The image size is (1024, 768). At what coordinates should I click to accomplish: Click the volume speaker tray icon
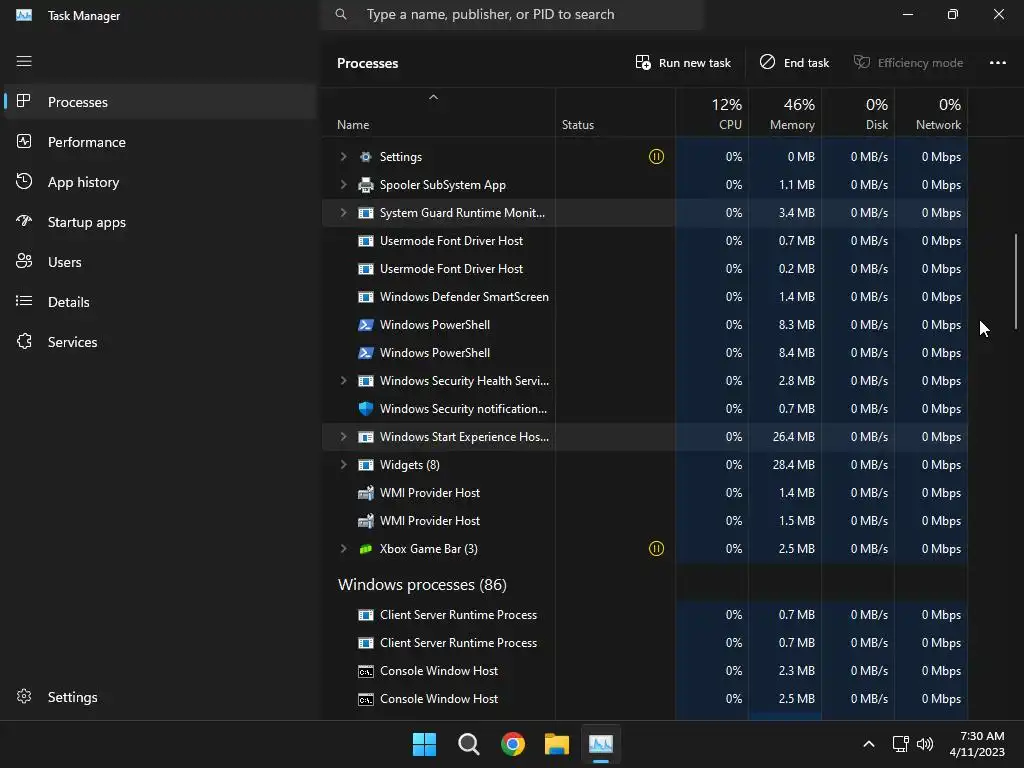[925, 744]
